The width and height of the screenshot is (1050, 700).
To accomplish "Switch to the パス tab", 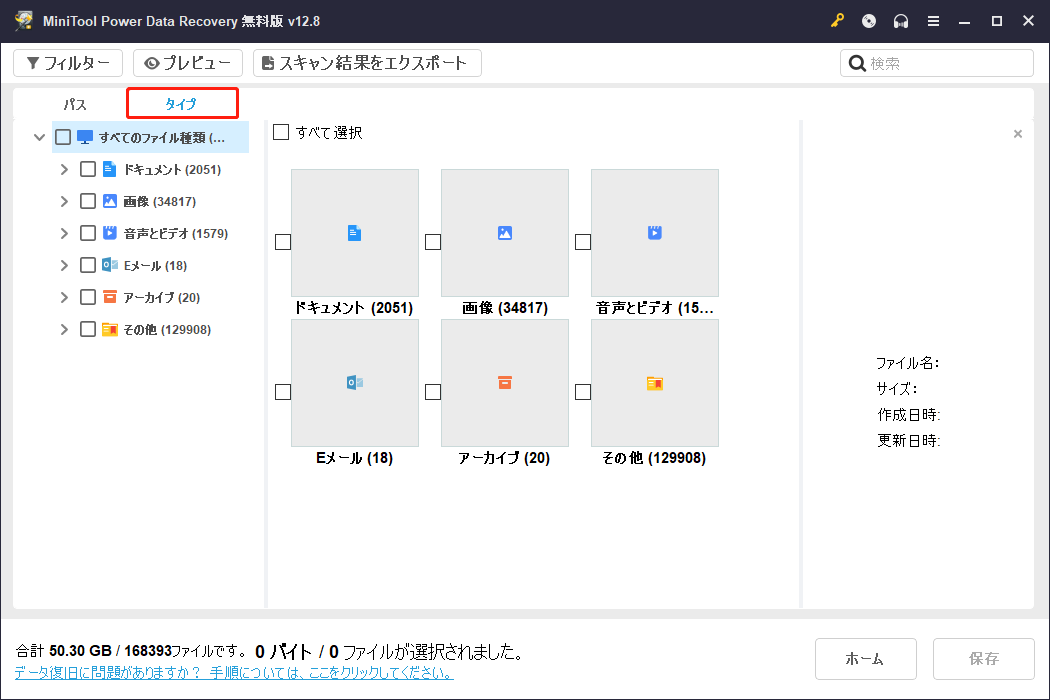I will pos(73,103).
